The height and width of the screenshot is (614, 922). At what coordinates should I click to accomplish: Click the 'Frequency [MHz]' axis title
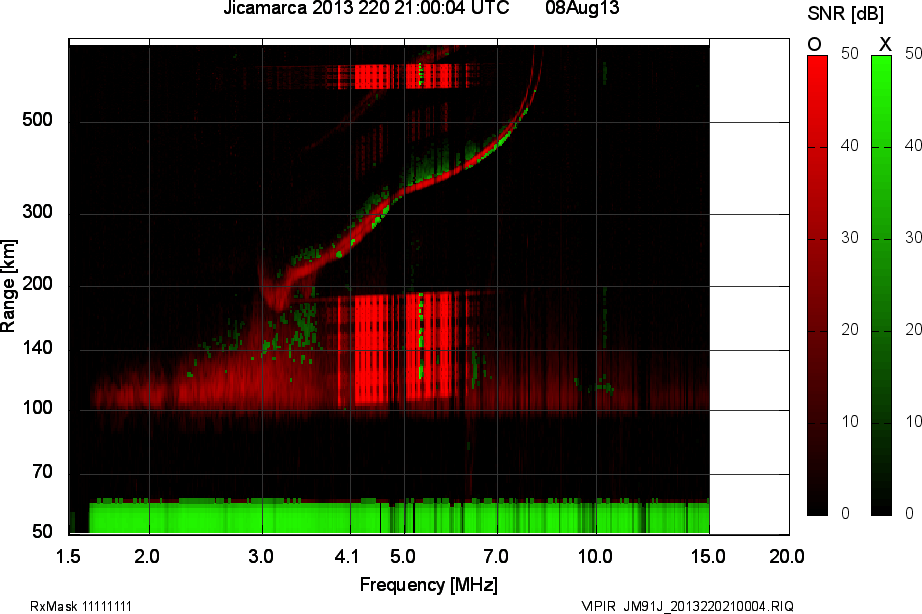tap(429, 585)
